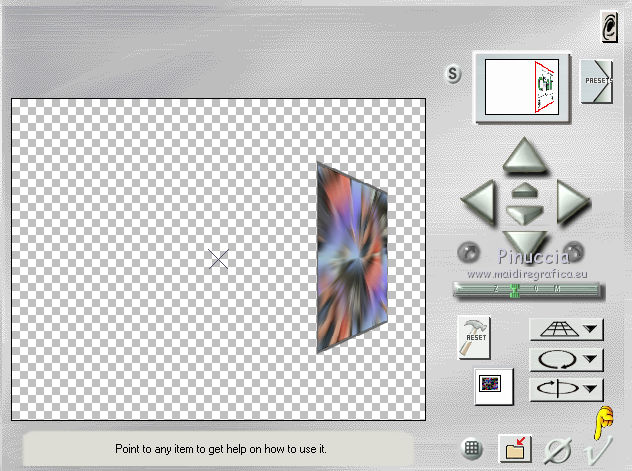Open the PRESETS panel

[597, 81]
